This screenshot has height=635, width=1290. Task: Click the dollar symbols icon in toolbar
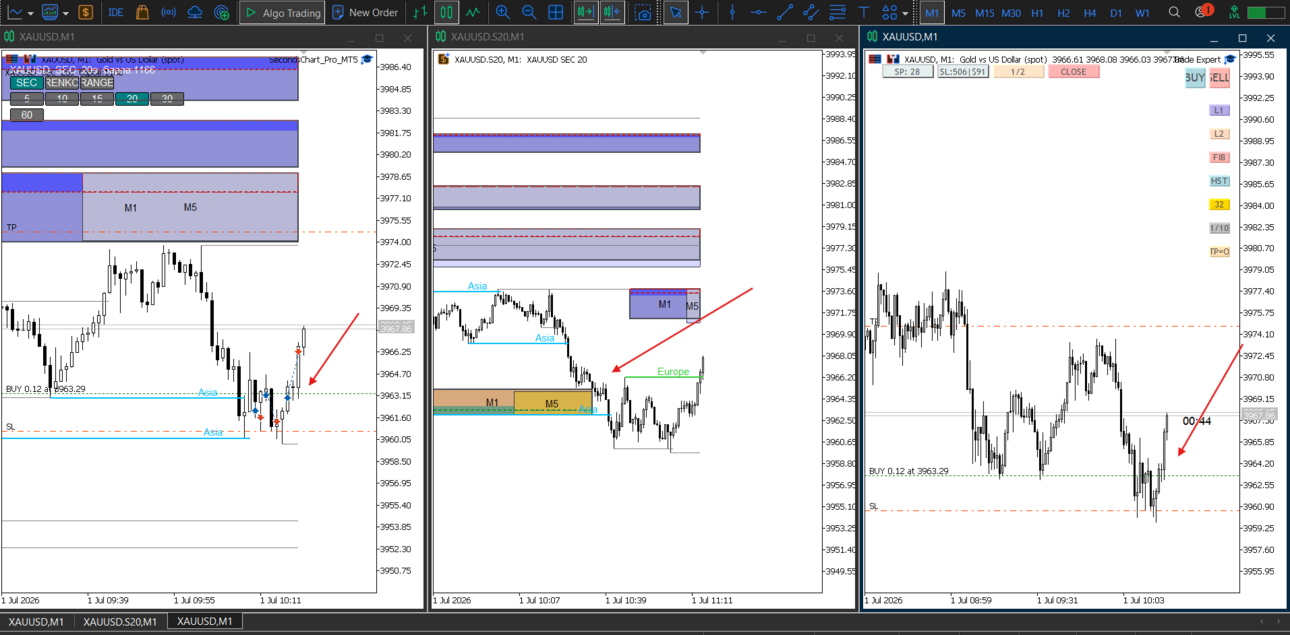(86, 13)
